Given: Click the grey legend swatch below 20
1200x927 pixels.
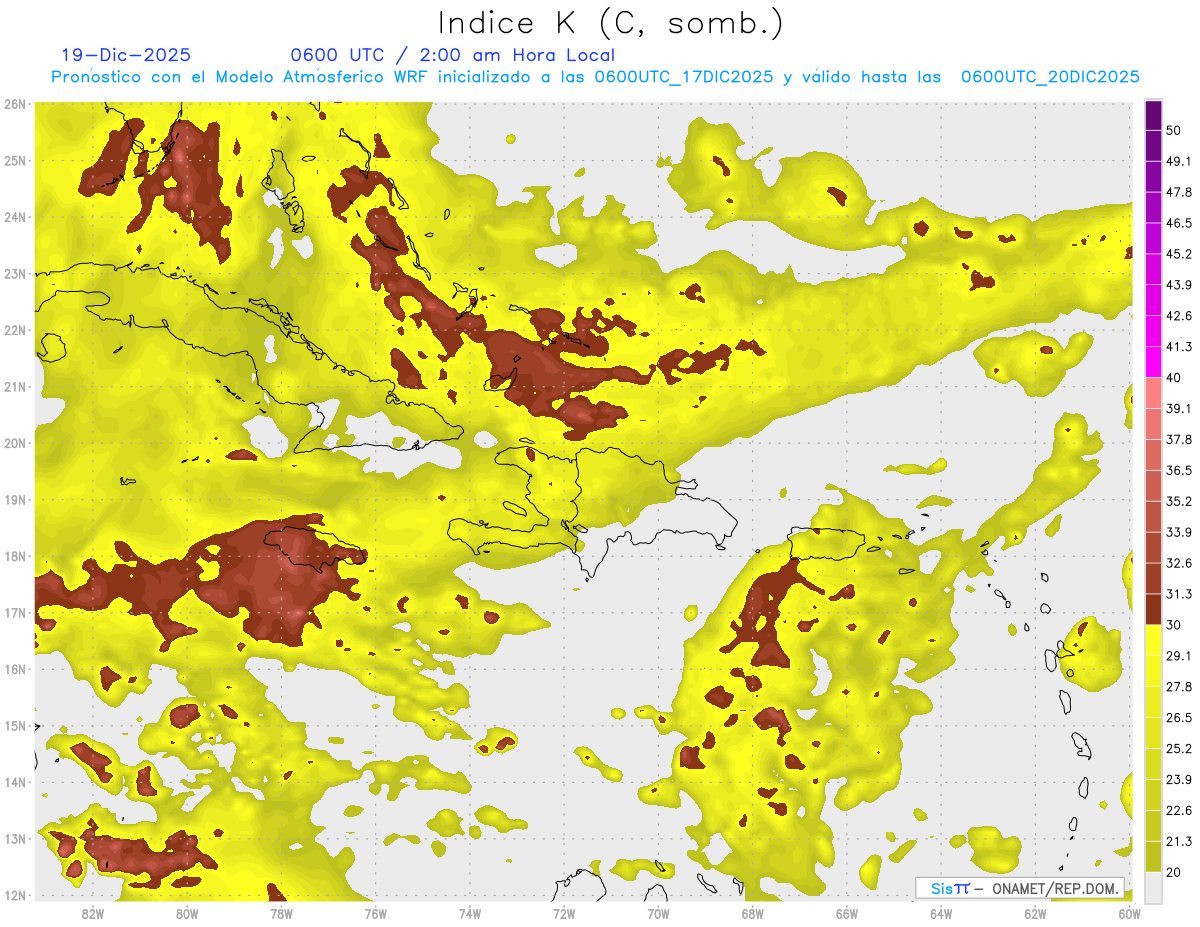Looking at the screenshot, I should coord(1153,886).
